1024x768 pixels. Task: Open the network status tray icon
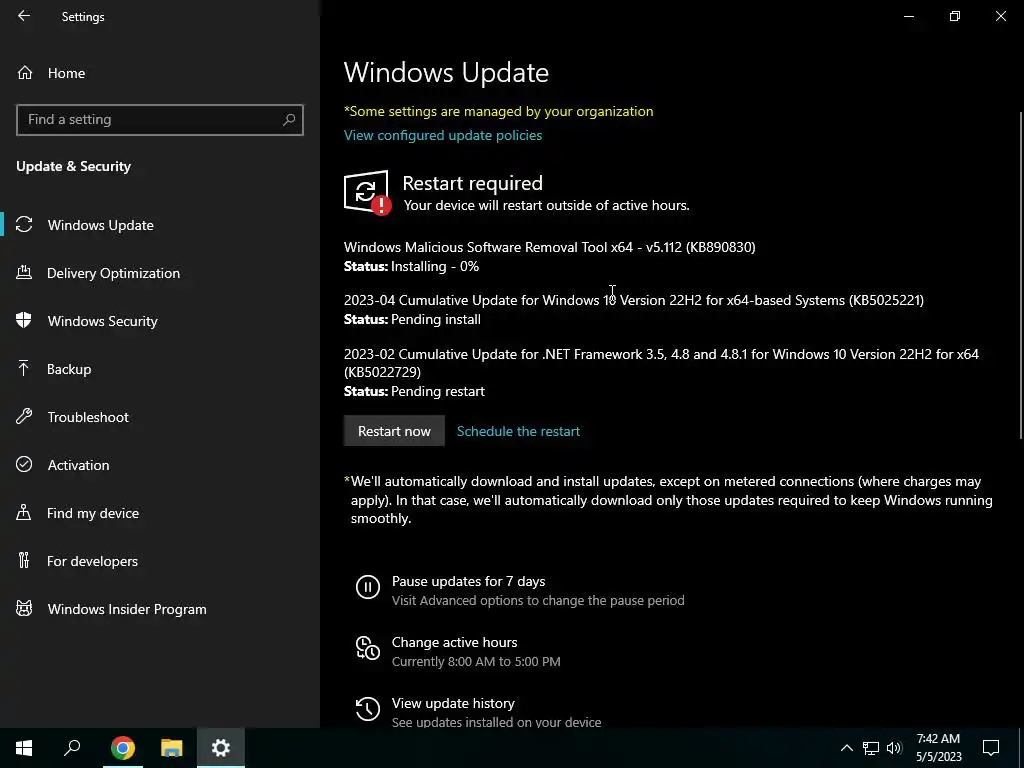click(x=871, y=748)
